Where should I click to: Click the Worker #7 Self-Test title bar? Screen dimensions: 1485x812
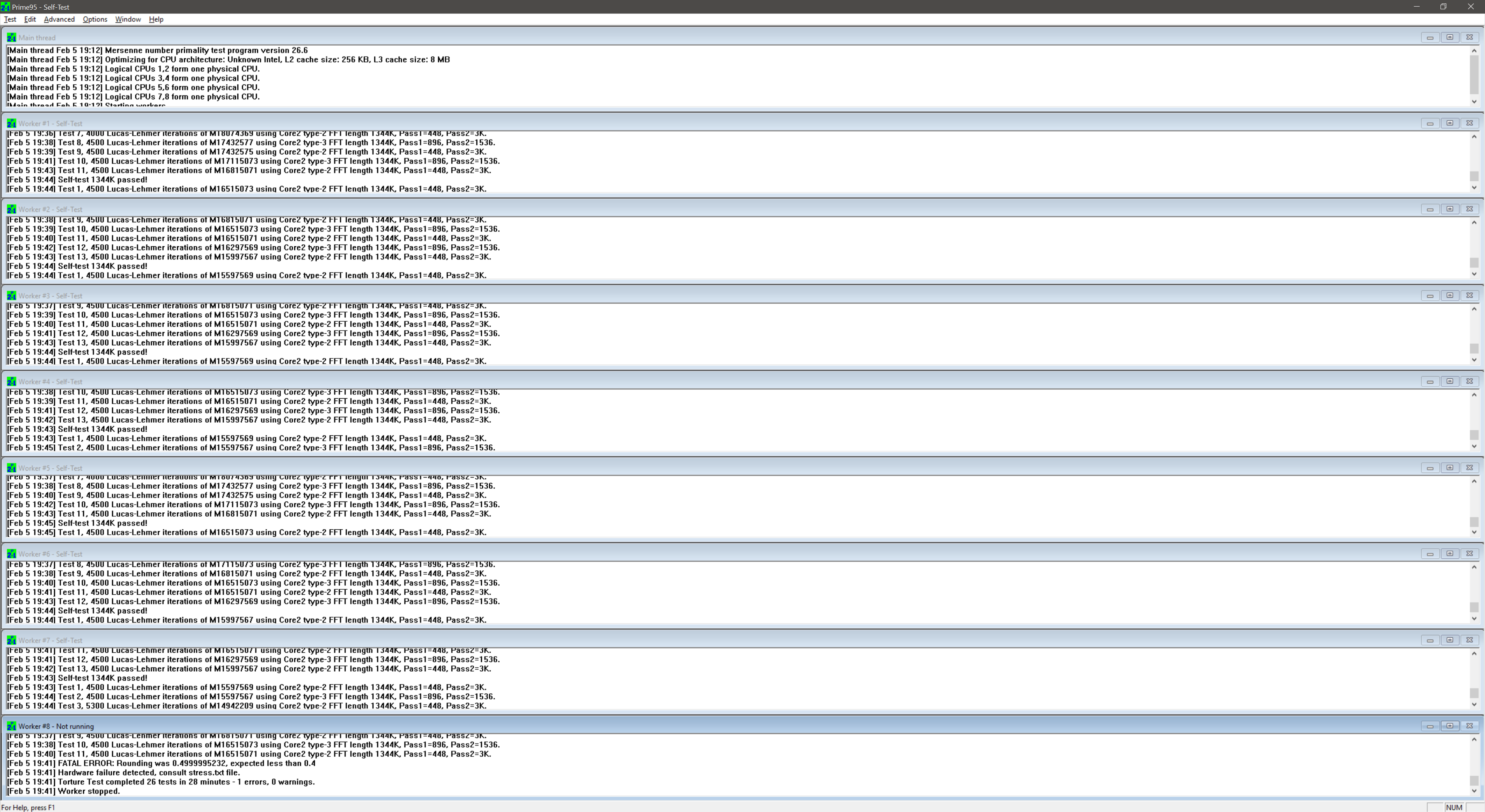tap(692, 640)
